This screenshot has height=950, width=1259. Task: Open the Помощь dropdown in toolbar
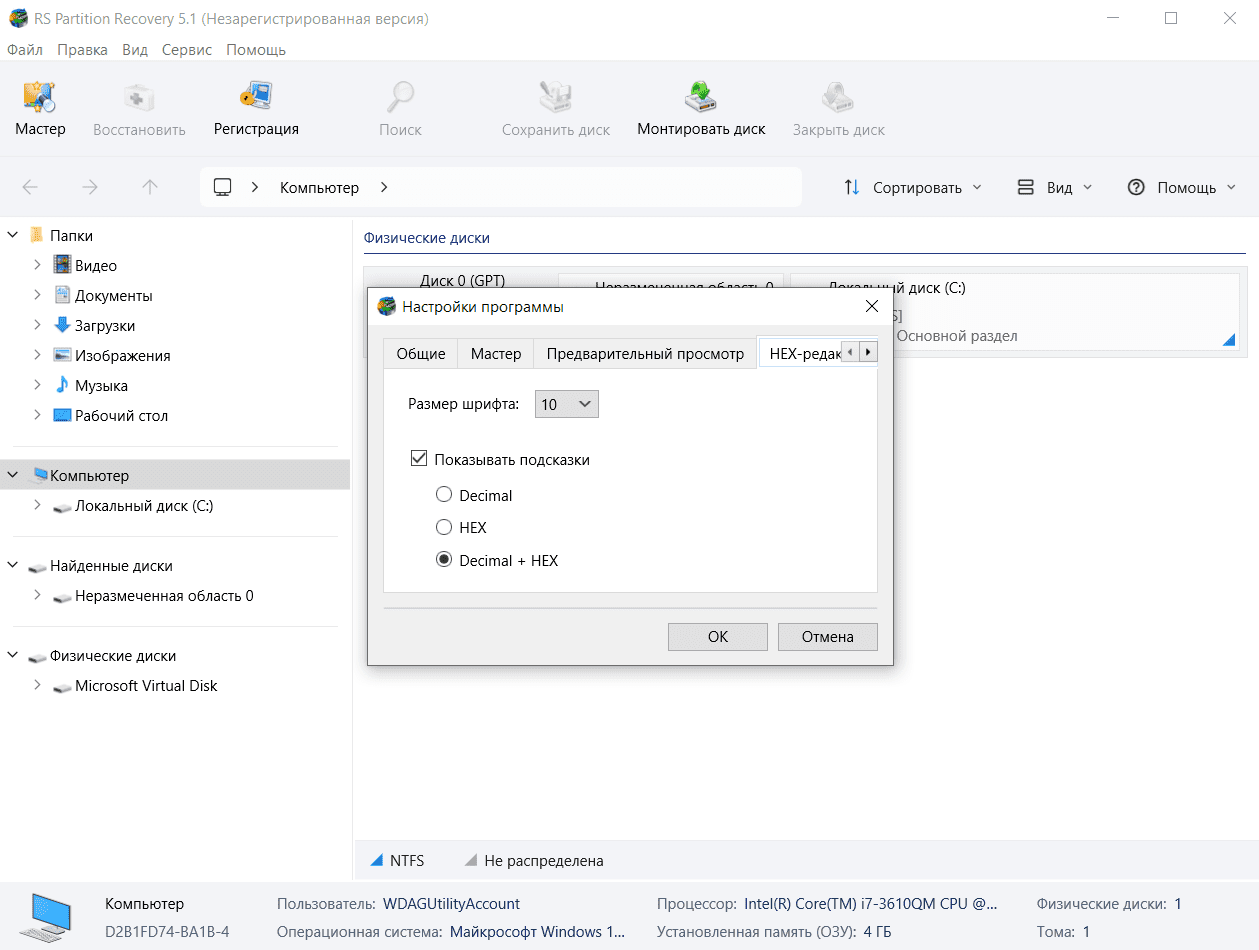coord(1182,187)
